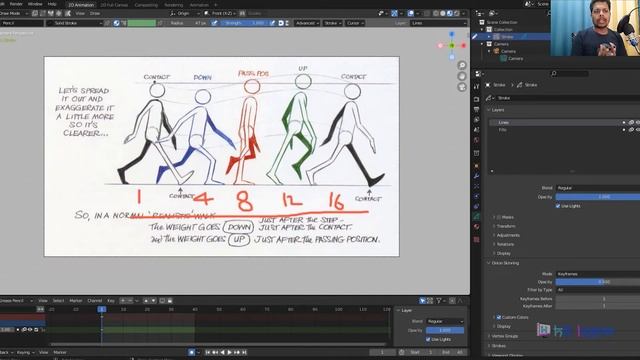Image resolution: width=640 pixels, height=360 pixels.
Task: Open the Help menu
Action: [52, 4]
